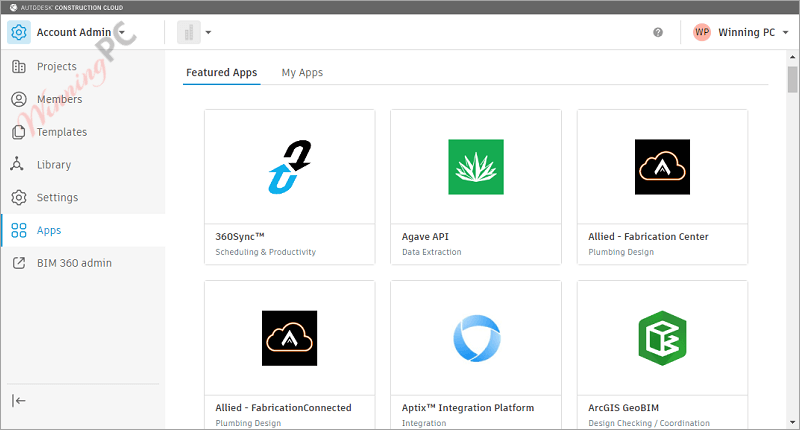Click the scrollbar down arrow
Viewport: 800px width, 430px height.
tap(792, 422)
